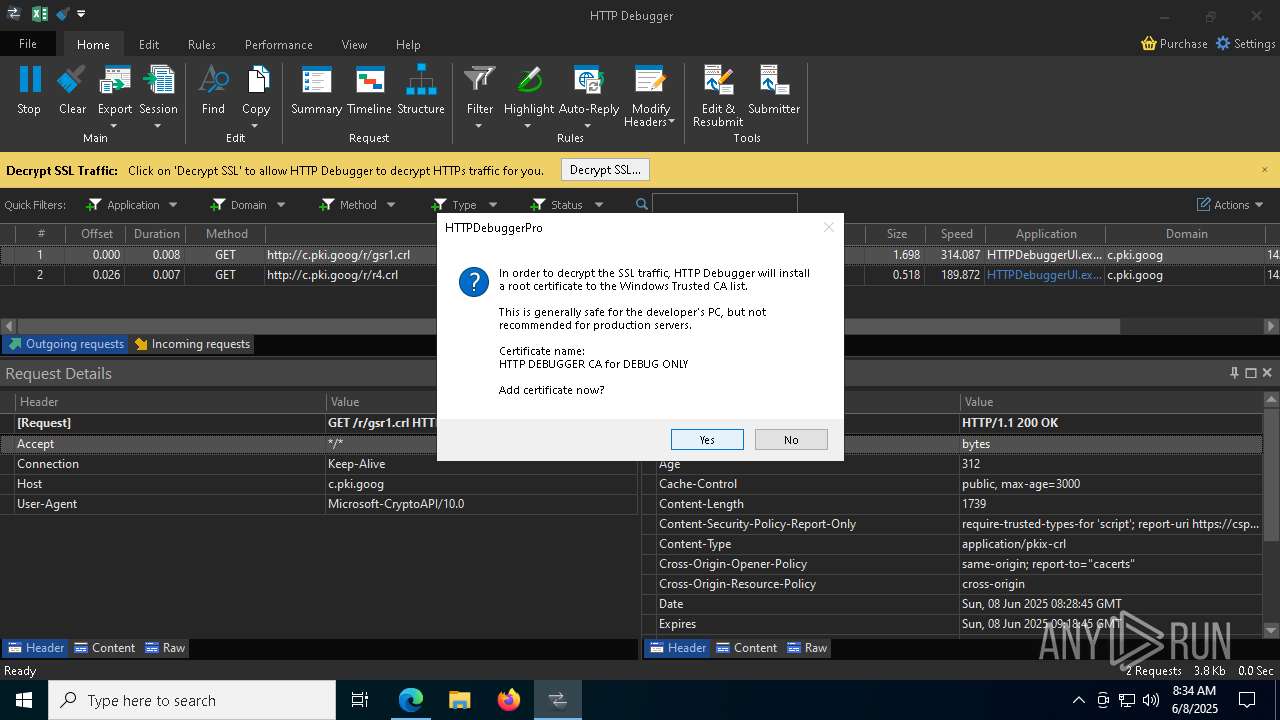The height and width of the screenshot is (720, 1280).
Task: Open File Explorer from the taskbar
Action: [x=460, y=700]
